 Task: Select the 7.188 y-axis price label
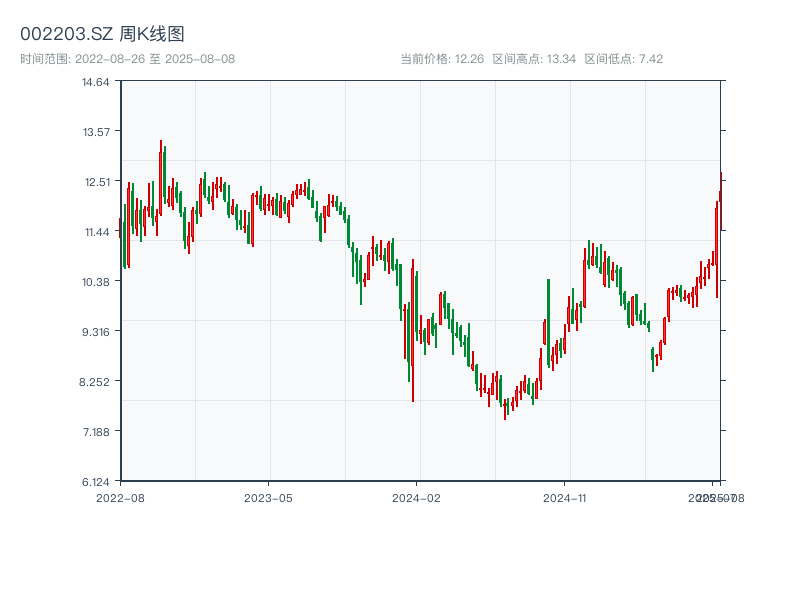click(96, 432)
